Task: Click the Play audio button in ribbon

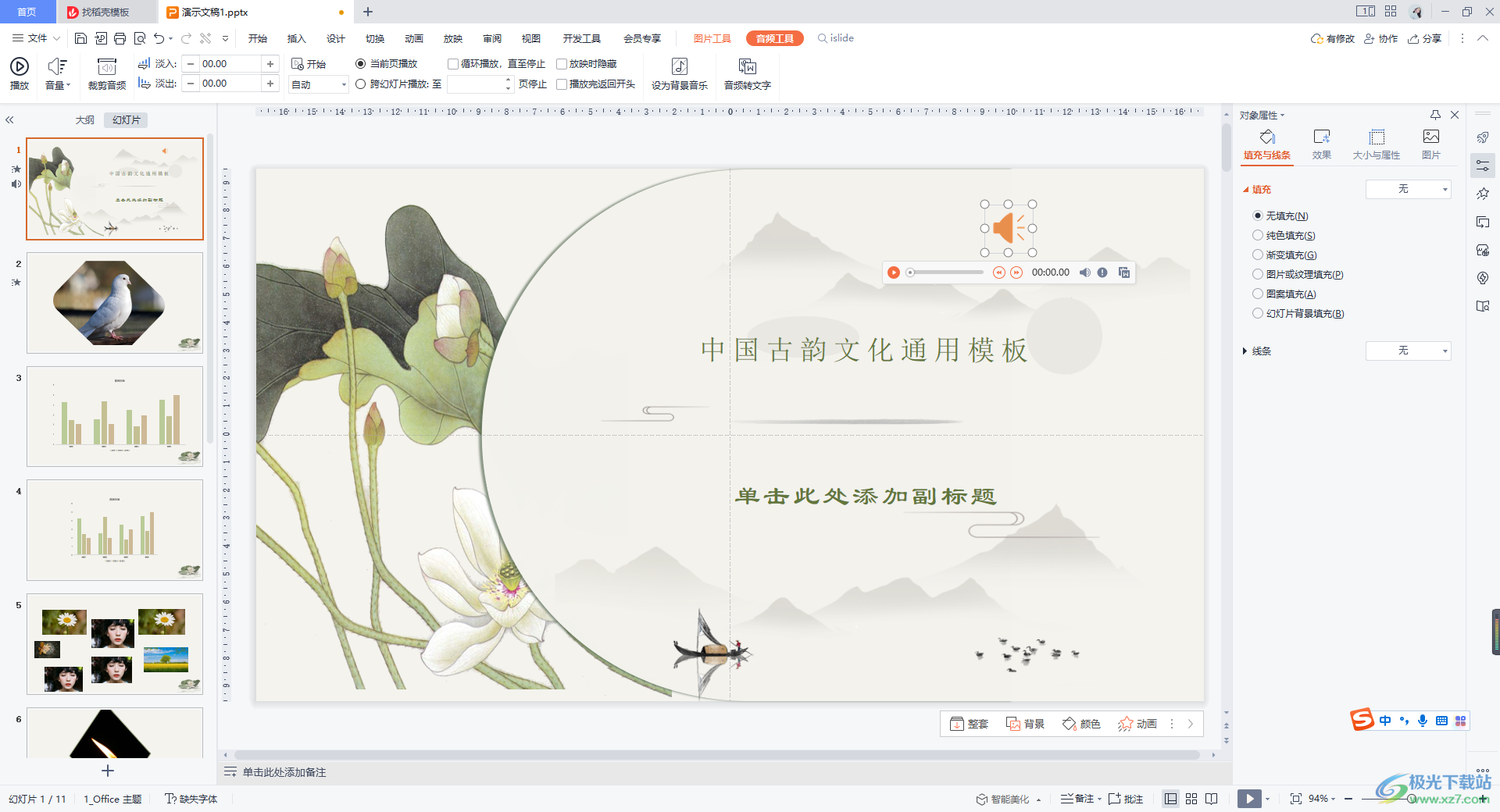Action: click(20, 73)
